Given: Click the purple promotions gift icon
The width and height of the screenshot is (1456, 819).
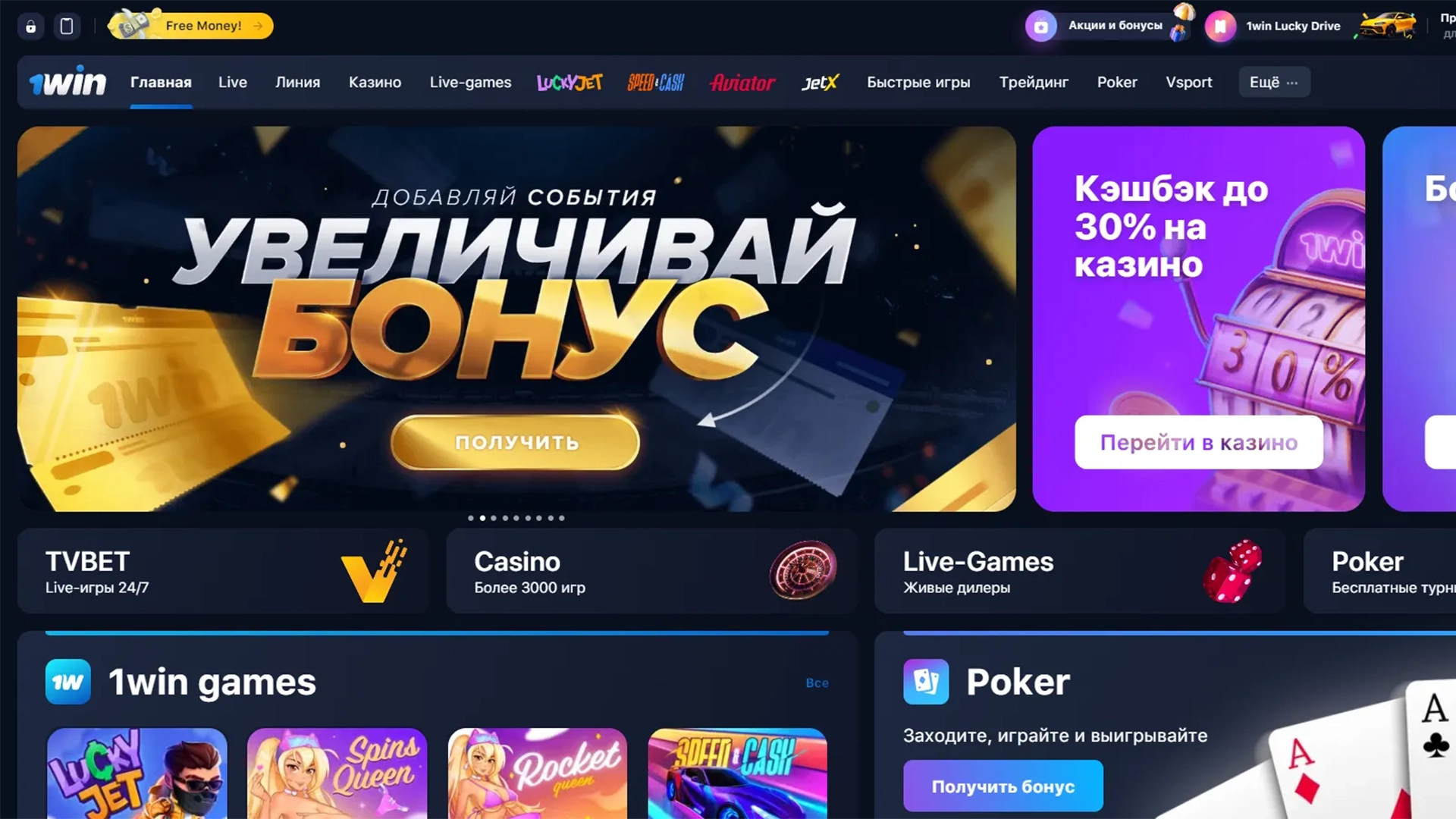Looking at the screenshot, I should click(x=1041, y=27).
